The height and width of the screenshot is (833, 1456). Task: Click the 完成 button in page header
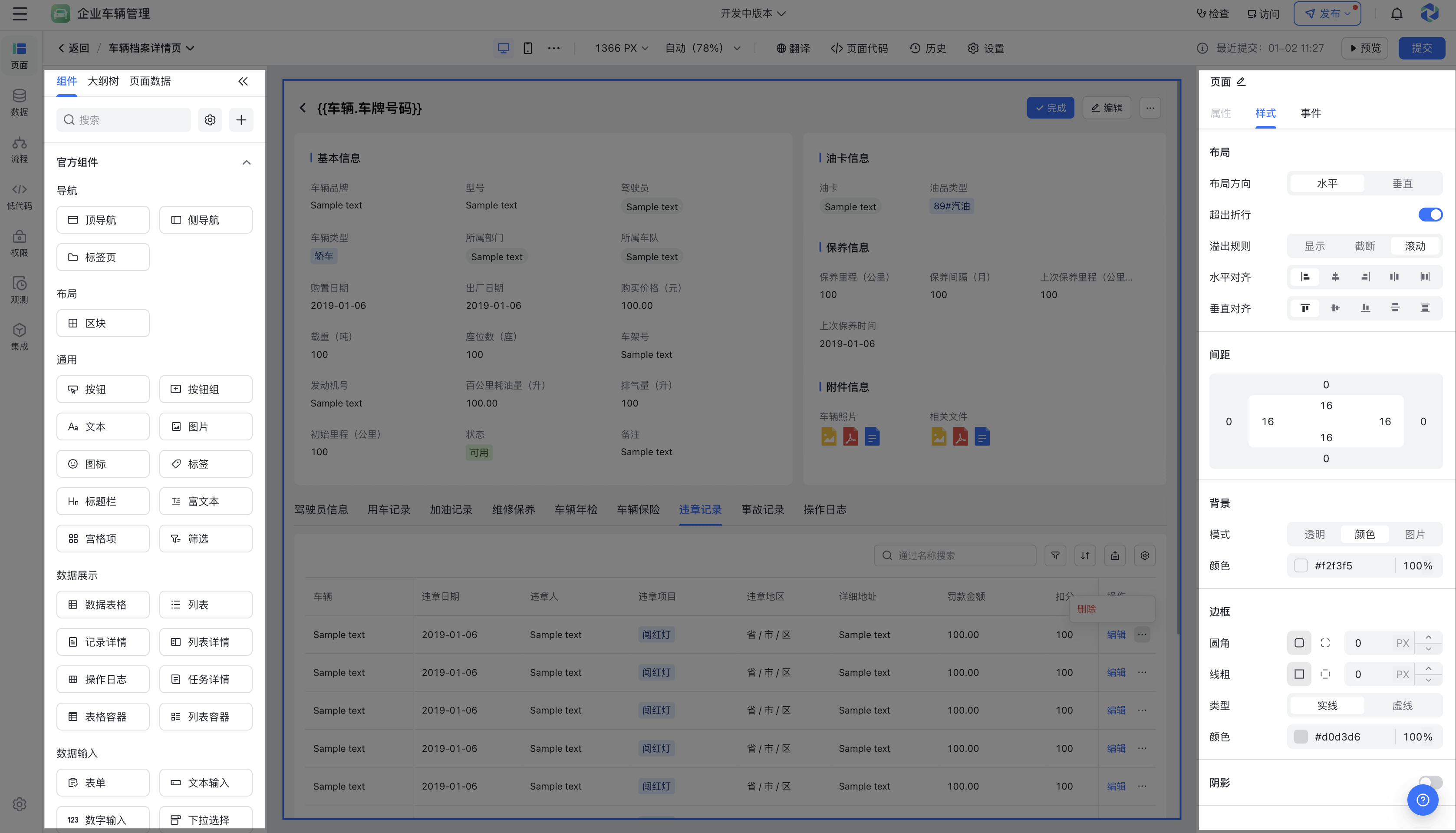tap(1050, 108)
